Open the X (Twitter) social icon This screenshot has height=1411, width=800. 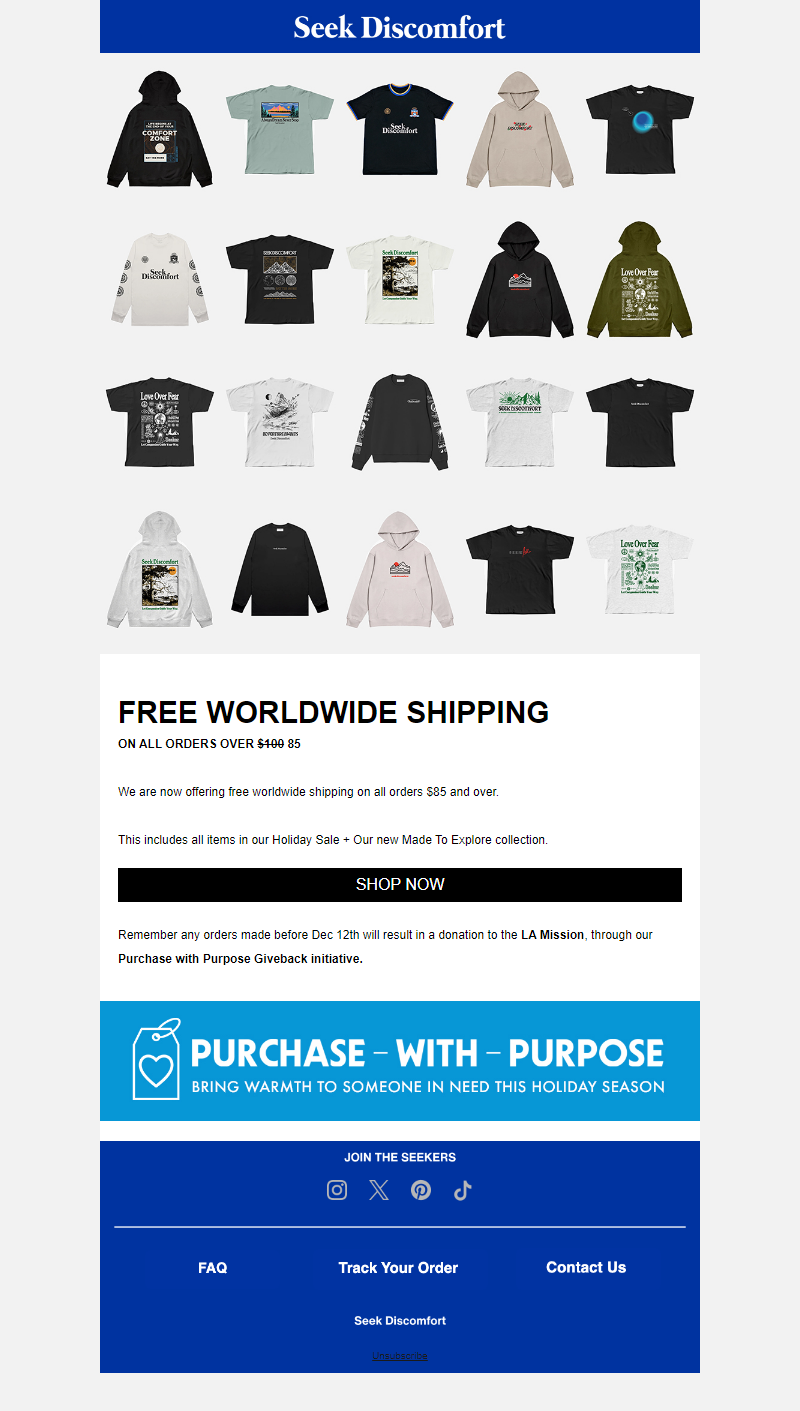(379, 1190)
